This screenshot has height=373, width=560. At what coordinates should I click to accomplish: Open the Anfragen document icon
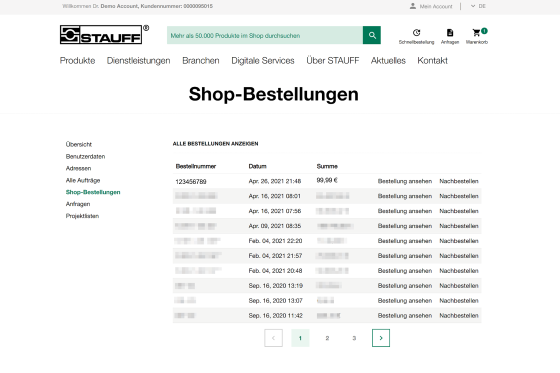[x=450, y=33]
